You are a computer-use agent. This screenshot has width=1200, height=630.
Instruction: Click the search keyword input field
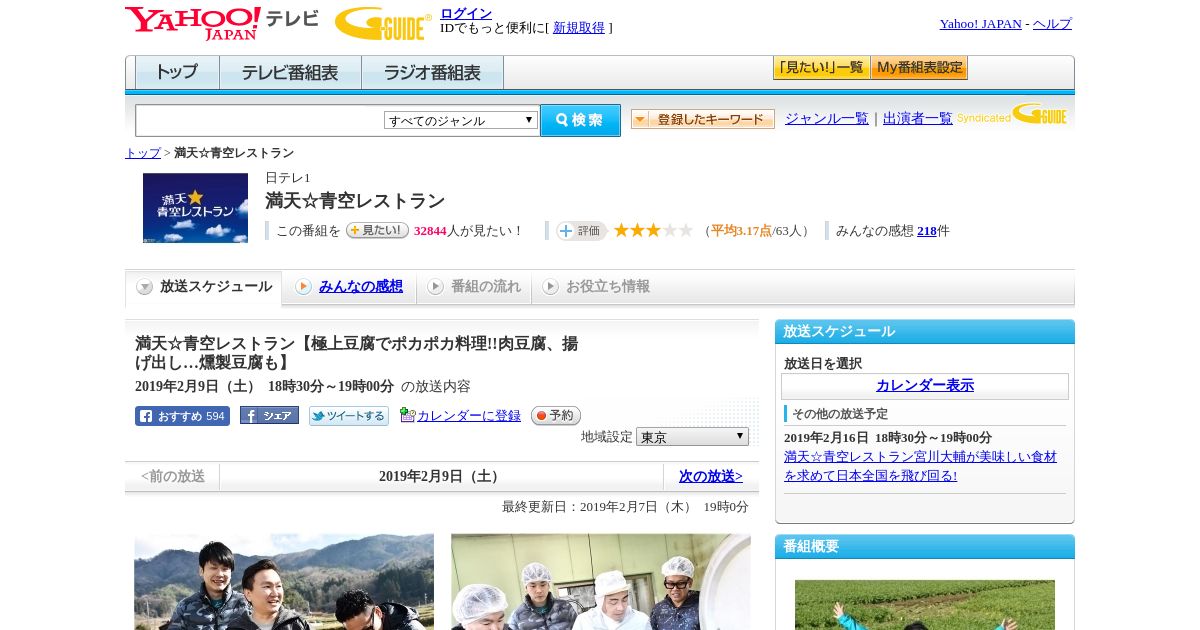point(259,120)
